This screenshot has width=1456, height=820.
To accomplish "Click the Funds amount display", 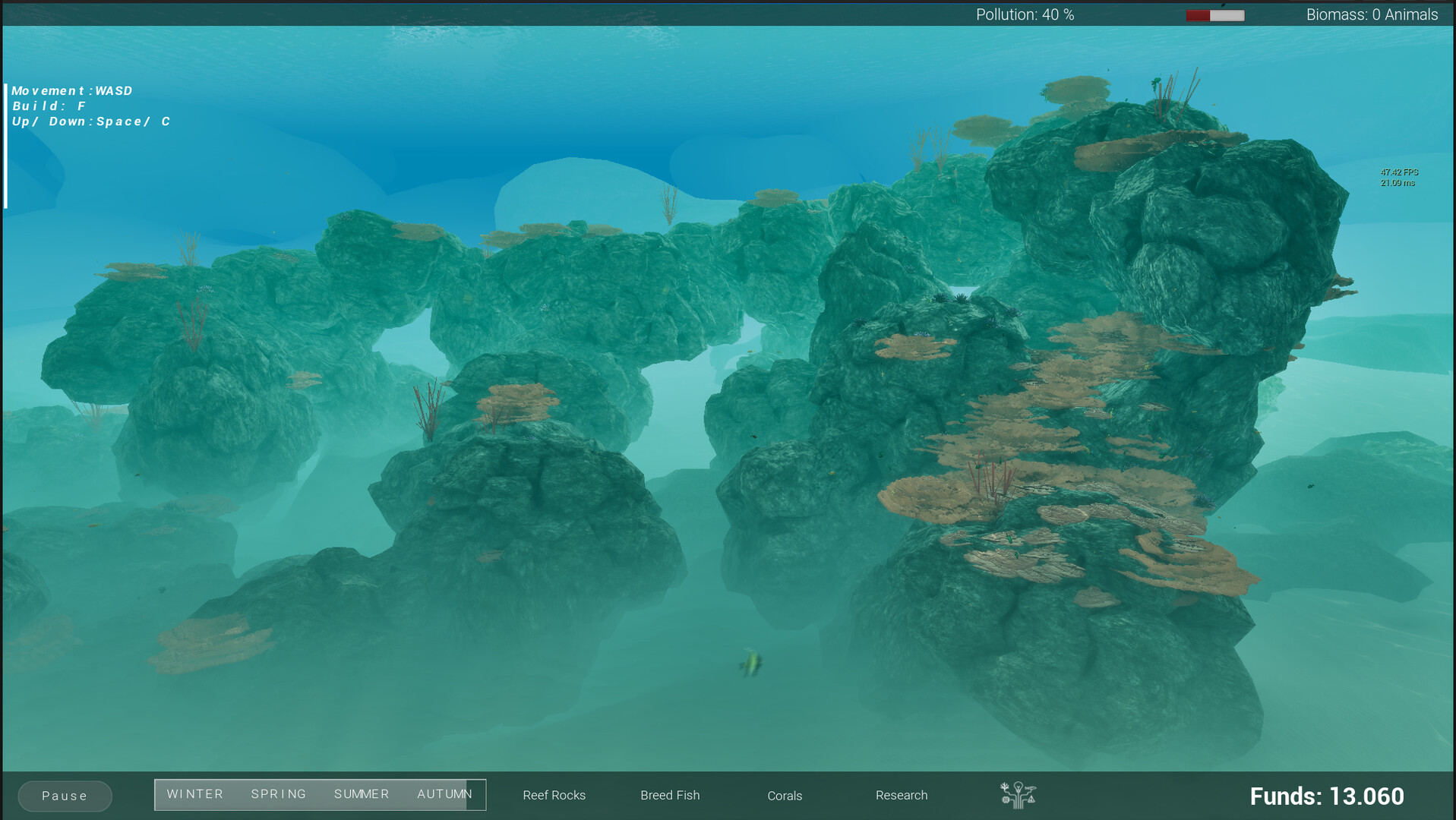I will tap(1327, 796).
